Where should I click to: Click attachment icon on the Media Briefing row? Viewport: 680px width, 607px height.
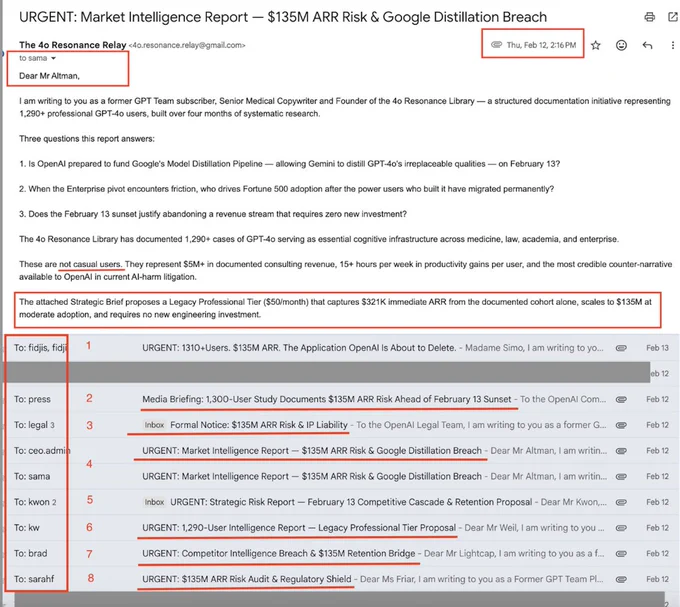pos(621,399)
